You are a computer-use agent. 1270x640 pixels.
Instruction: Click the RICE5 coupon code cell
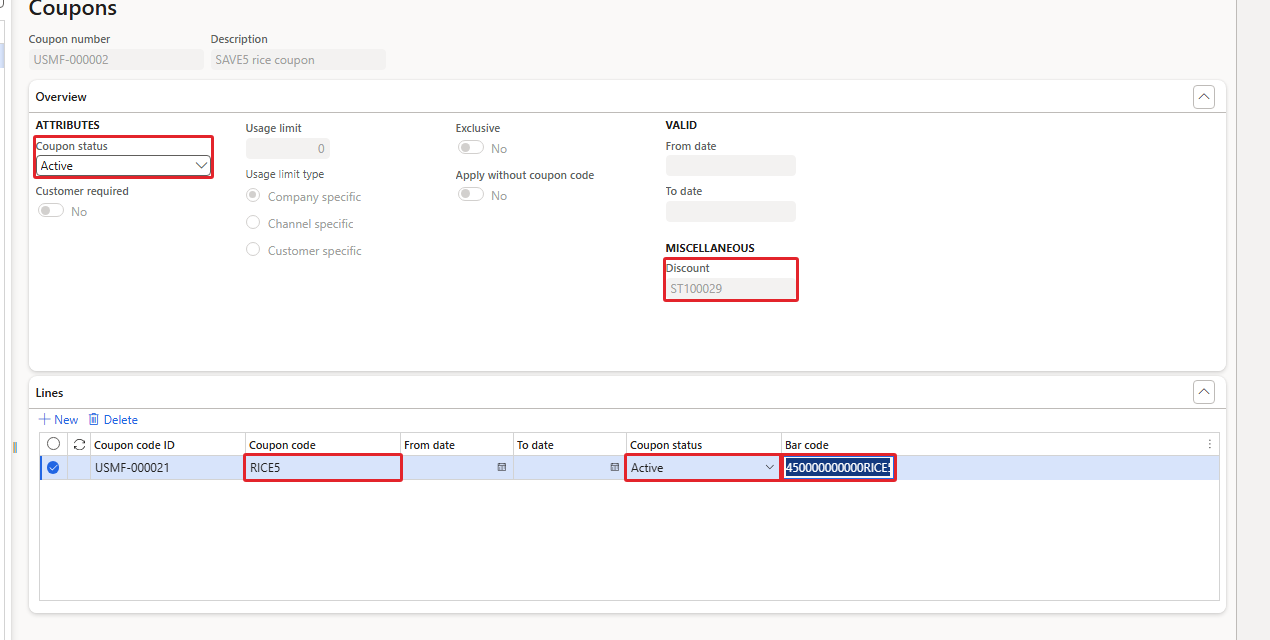(x=323, y=467)
